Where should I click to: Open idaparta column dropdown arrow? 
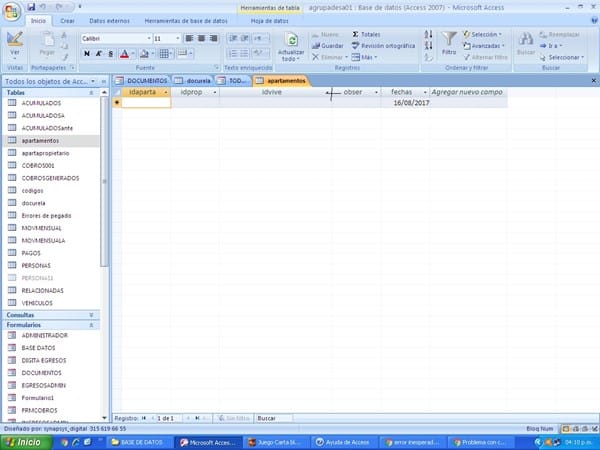pos(166,92)
